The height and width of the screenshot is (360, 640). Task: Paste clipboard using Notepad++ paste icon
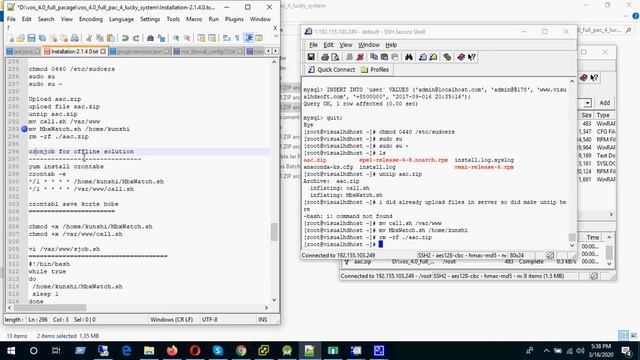point(111,38)
